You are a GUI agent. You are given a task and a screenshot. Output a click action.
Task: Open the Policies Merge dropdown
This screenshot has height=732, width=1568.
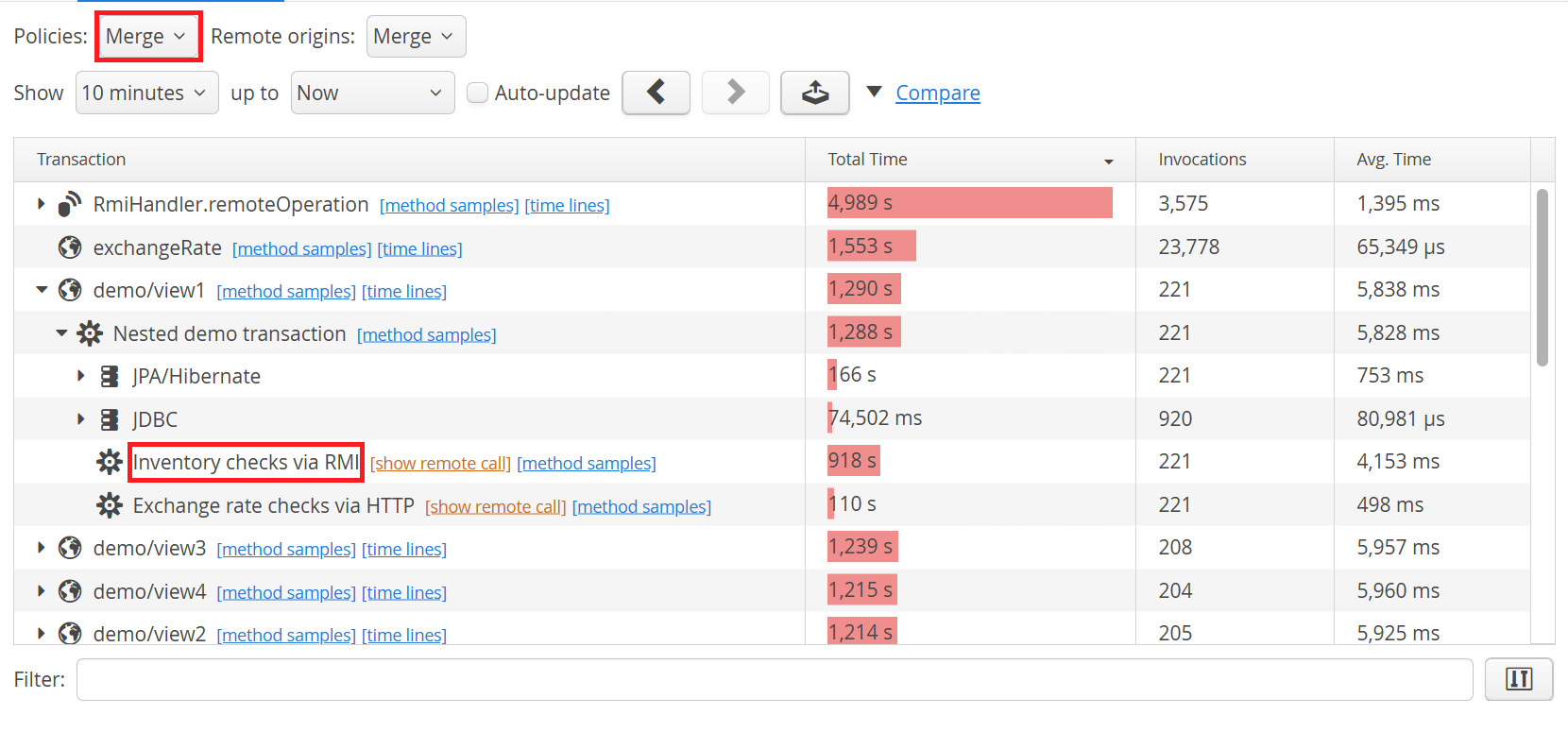(x=147, y=37)
